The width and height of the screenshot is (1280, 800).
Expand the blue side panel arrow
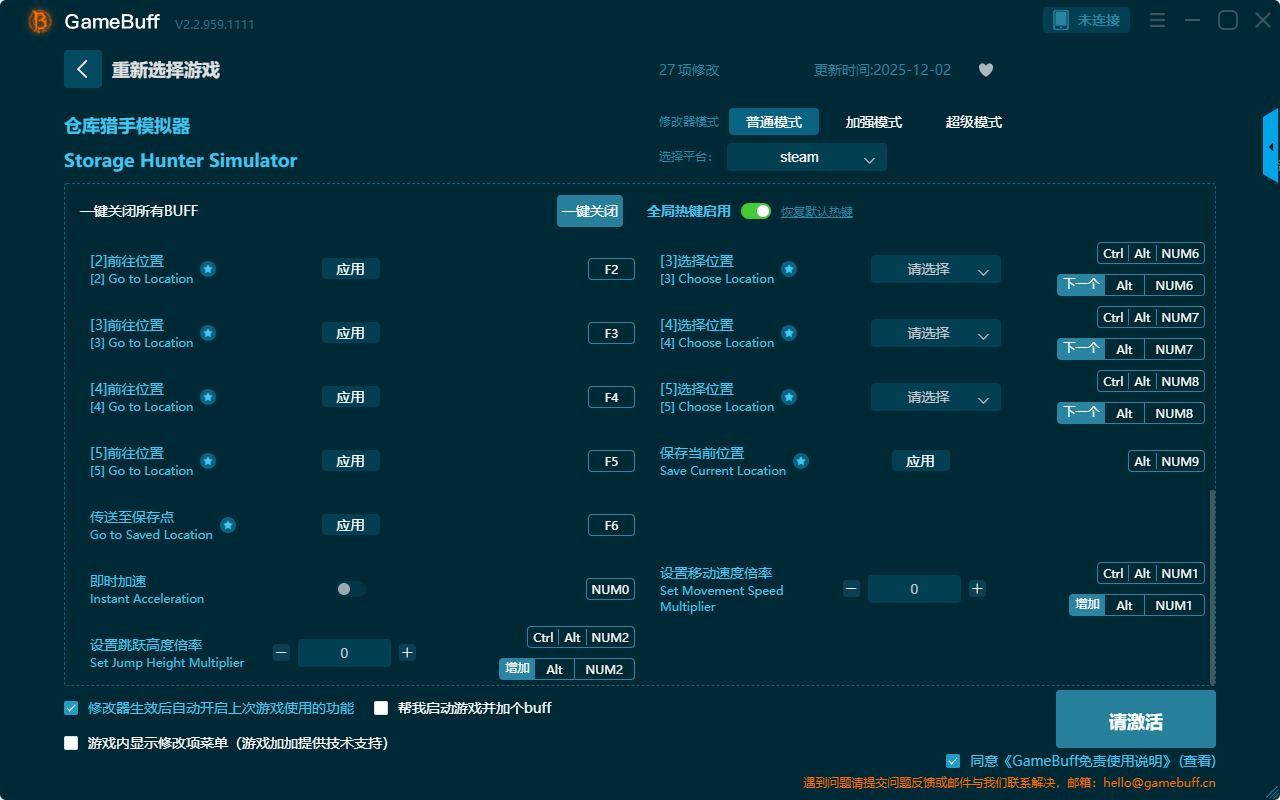click(1271, 147)
